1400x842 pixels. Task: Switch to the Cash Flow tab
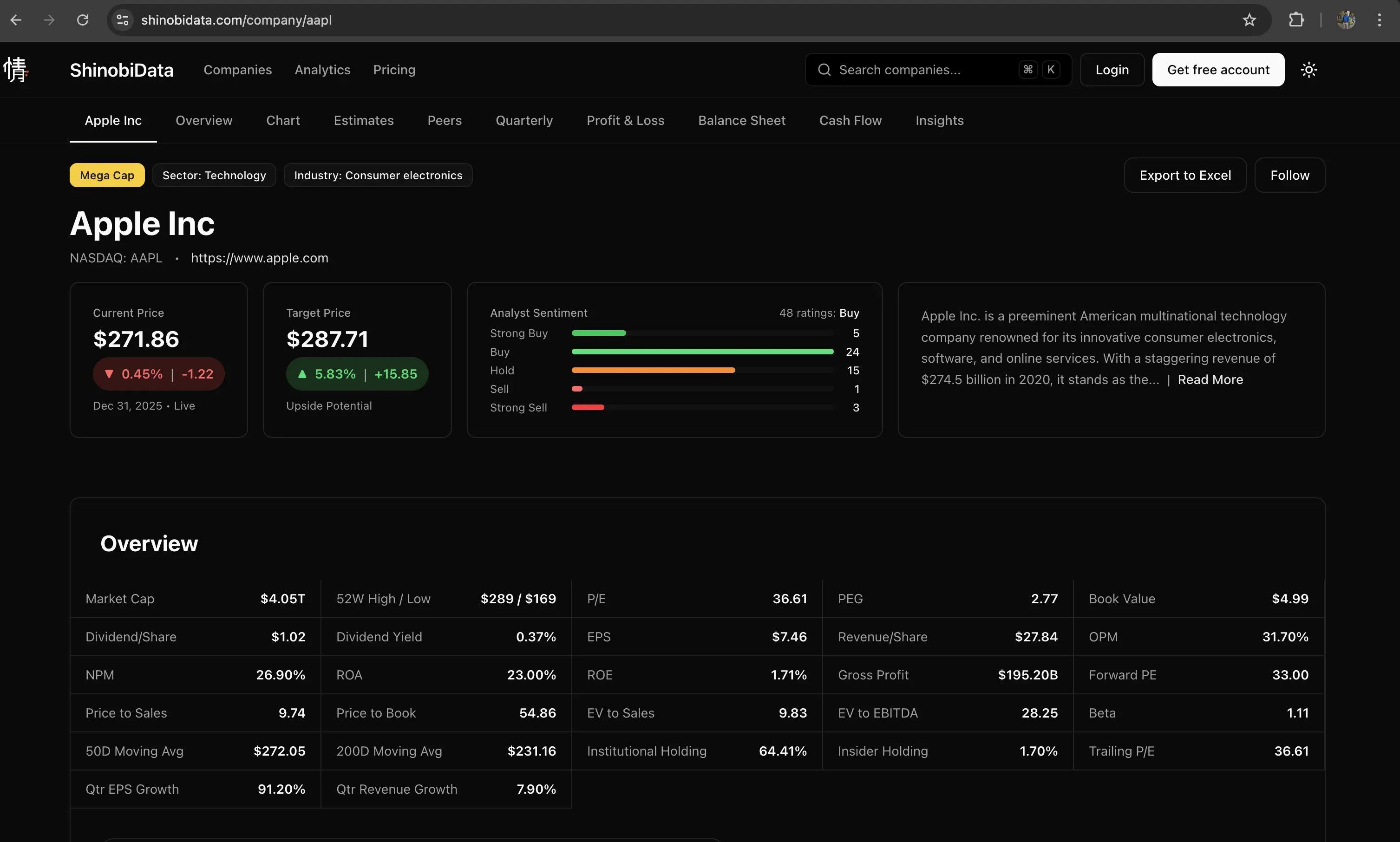point(850,120)
